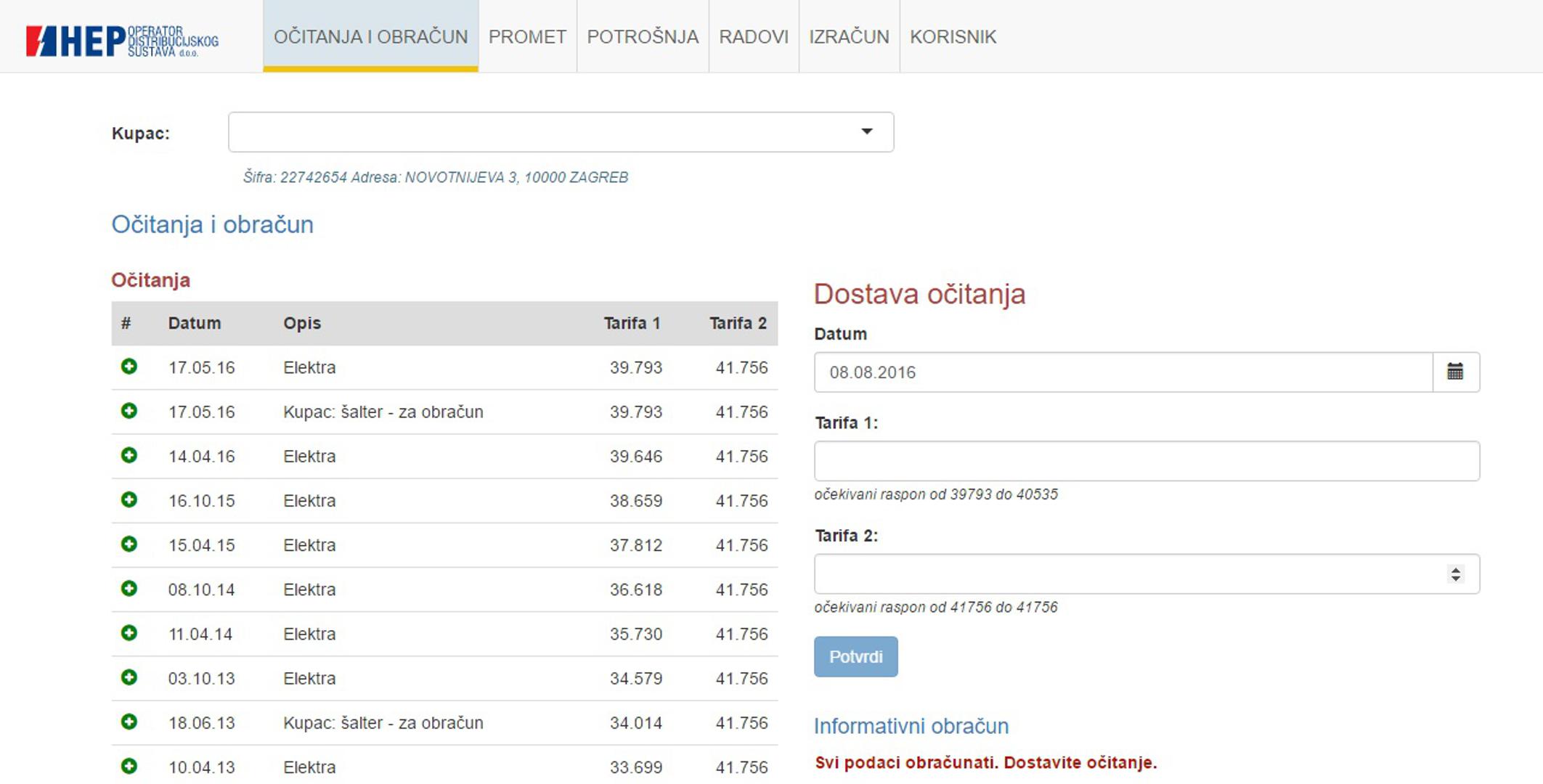Open the PROMET tab

(527, 37)
